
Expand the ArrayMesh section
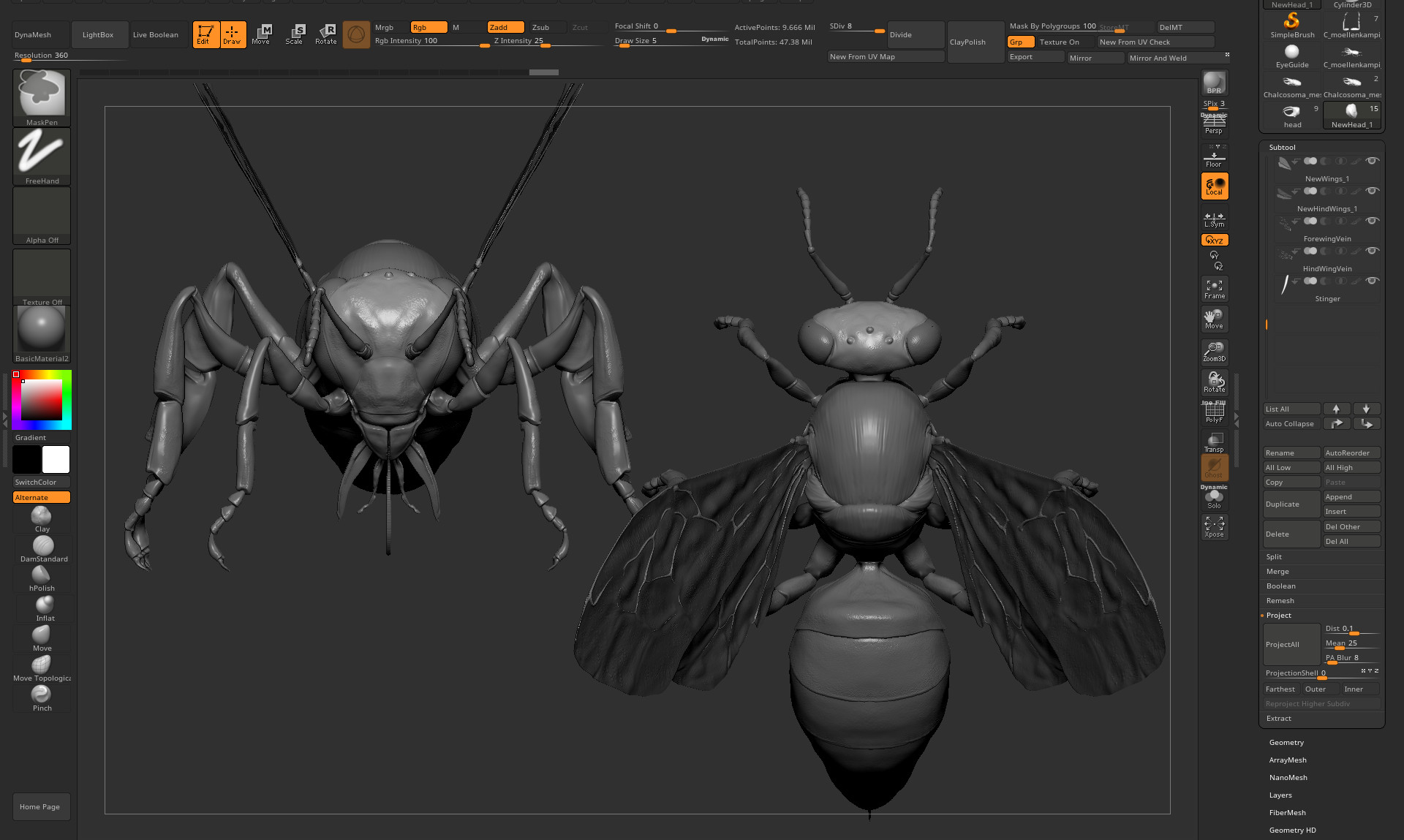(x=1288, y=760)
